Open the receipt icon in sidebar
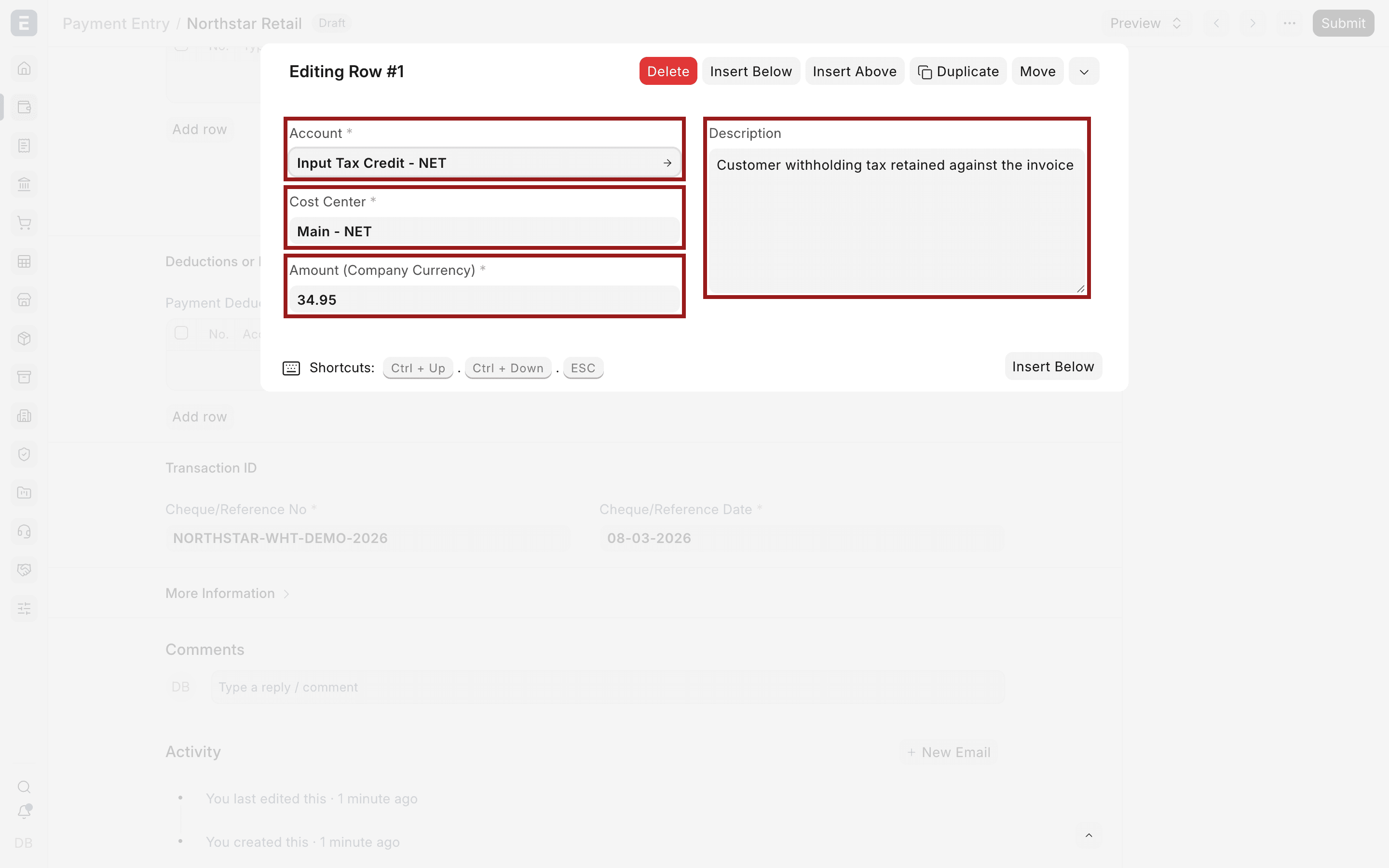Viewport: 1389px width, 868px height. 24,146
